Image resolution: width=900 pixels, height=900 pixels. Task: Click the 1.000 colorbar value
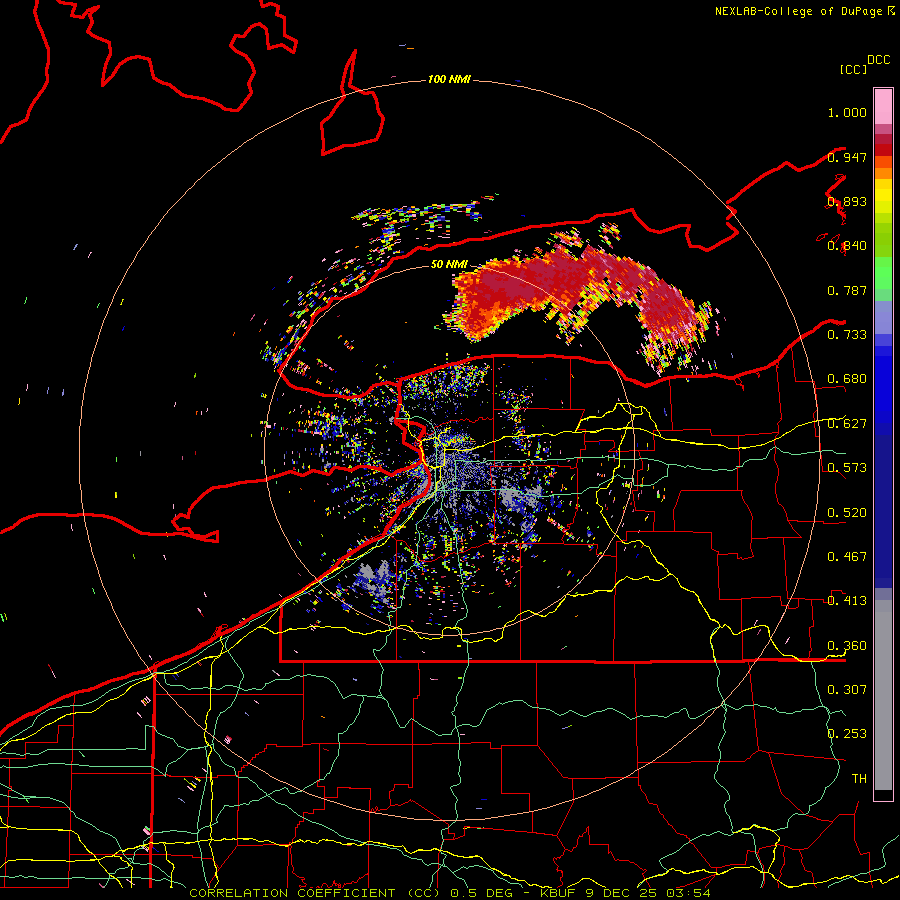tap(847, 112)
